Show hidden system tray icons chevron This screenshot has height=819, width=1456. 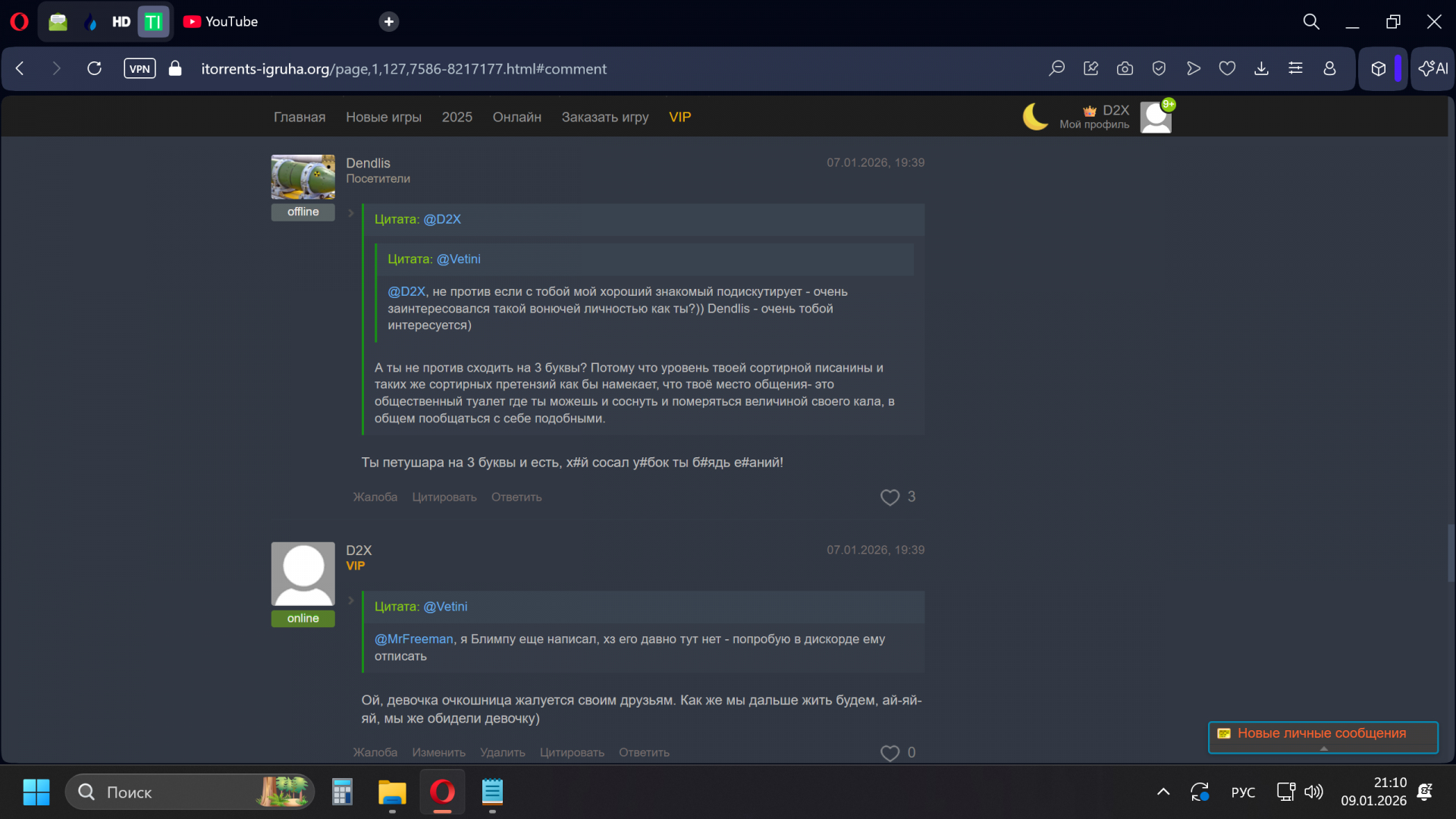click(1163, 792)
